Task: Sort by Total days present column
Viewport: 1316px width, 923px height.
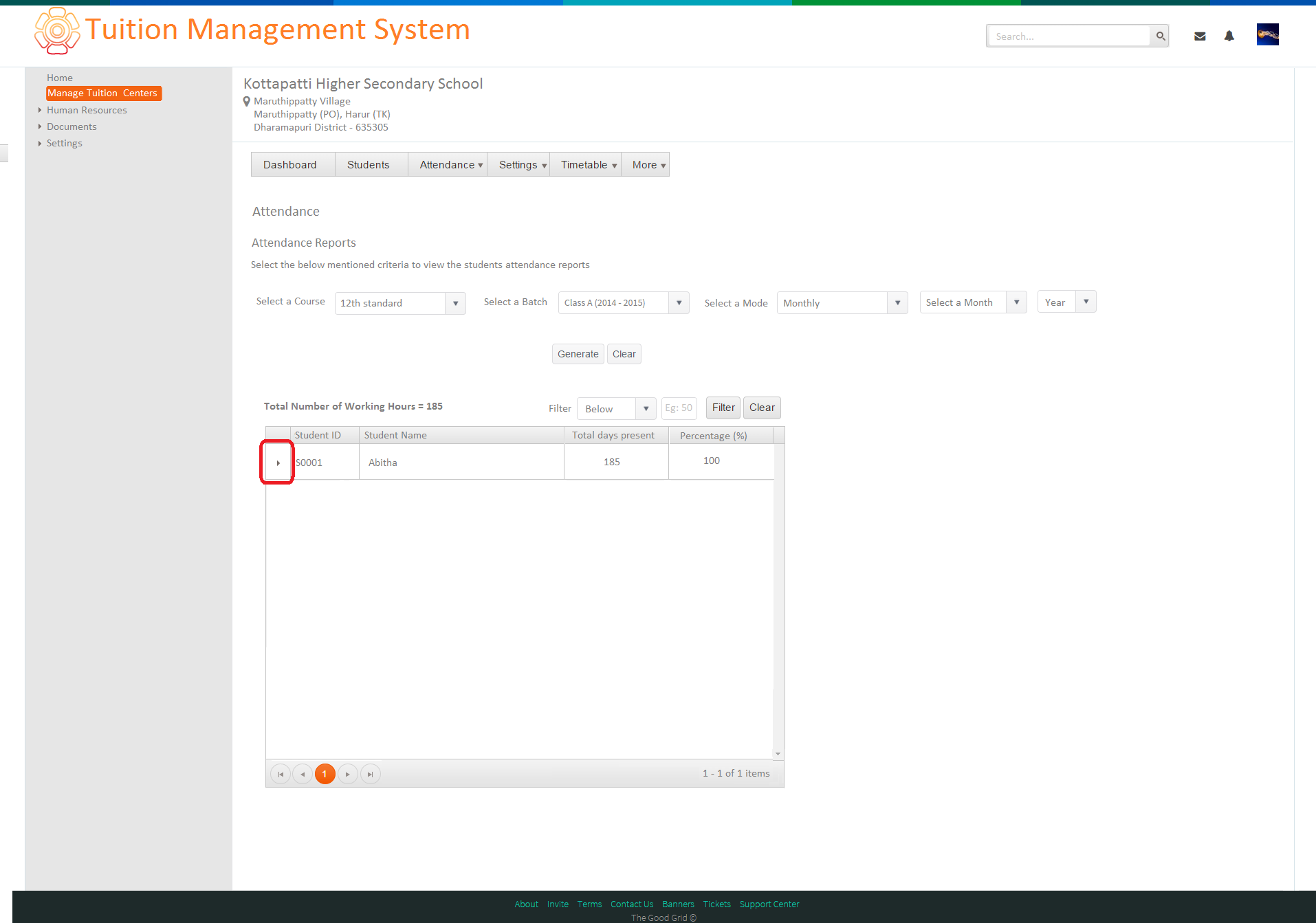Action: (x=616, y=435)
